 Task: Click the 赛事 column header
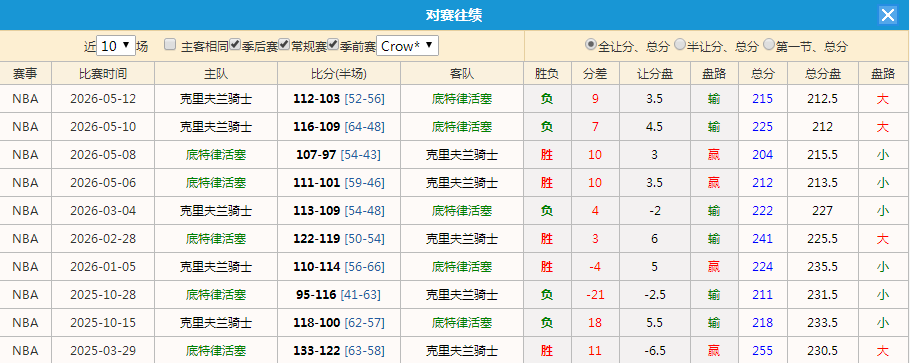tap(26, 74)
